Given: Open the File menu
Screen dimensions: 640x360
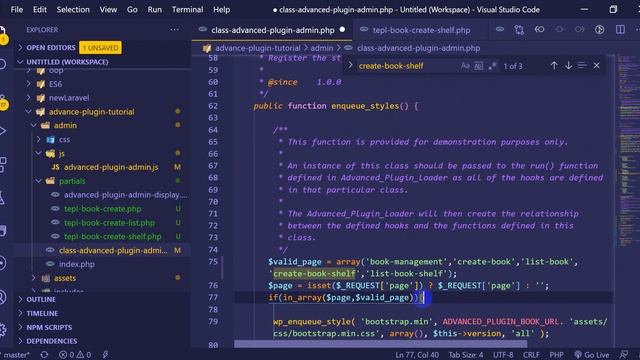Looking at the screenshot, I should [16, 9].
